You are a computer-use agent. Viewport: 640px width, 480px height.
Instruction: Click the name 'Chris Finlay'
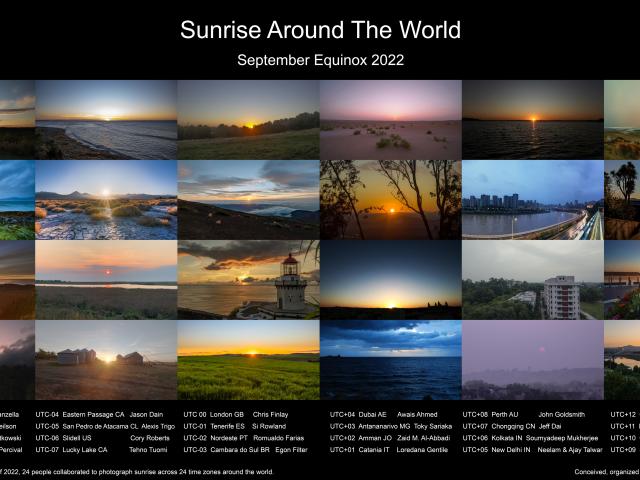pos(270,414)
